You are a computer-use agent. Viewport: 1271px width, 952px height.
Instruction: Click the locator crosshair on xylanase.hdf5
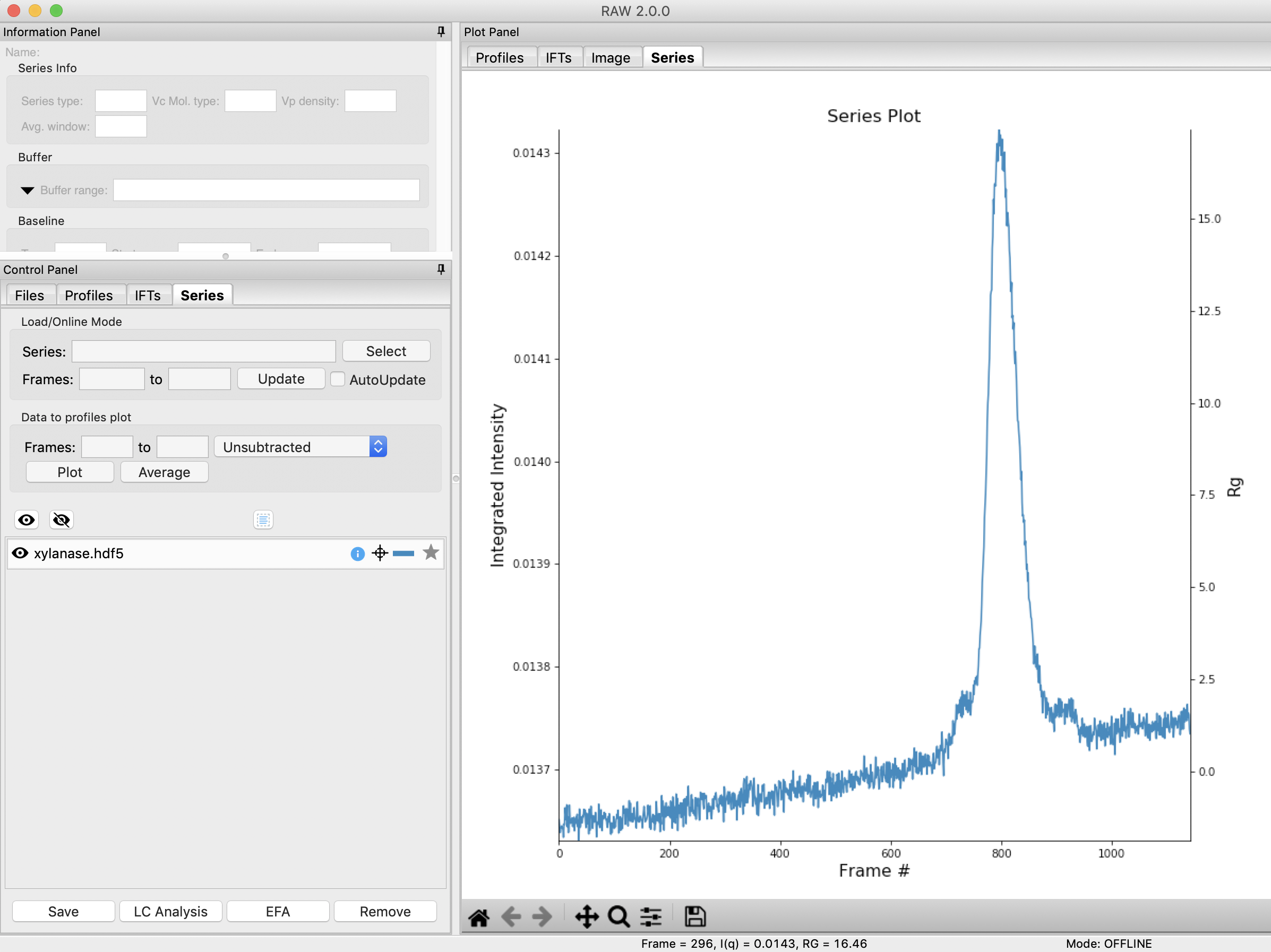380,553
